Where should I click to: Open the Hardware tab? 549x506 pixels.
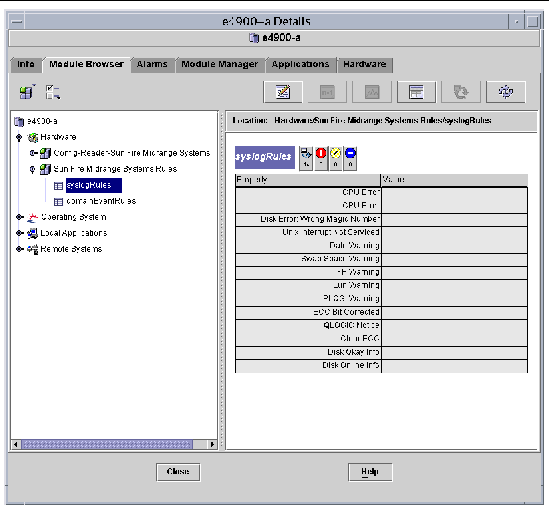364,64
